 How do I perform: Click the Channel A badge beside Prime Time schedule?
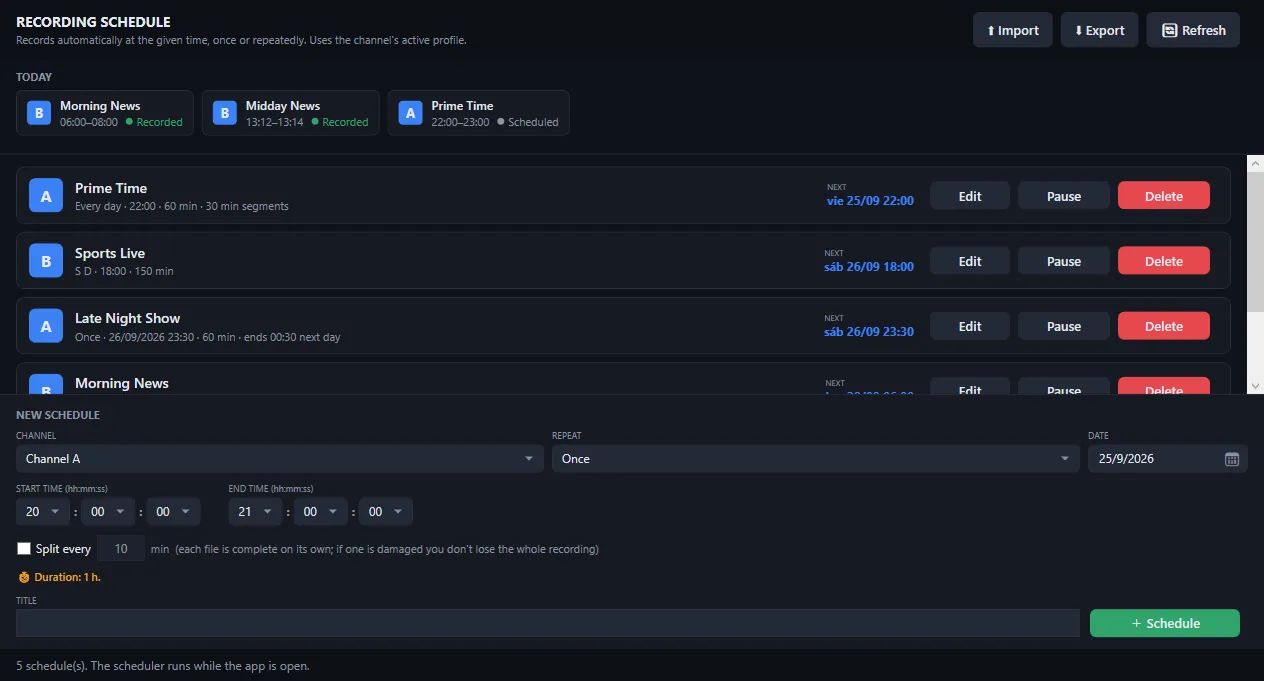click(x=46, y=196)
